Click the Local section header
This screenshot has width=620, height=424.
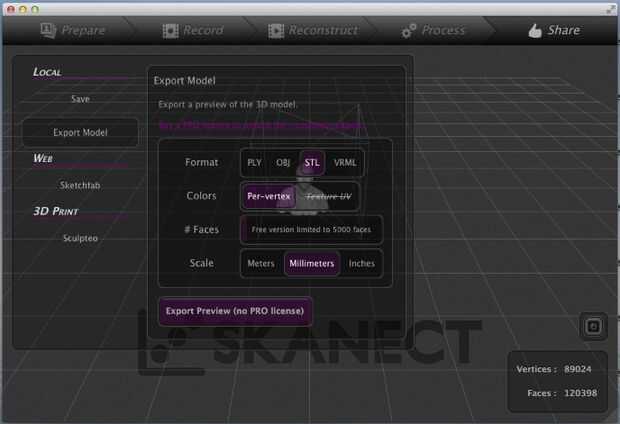pos(47,72)
